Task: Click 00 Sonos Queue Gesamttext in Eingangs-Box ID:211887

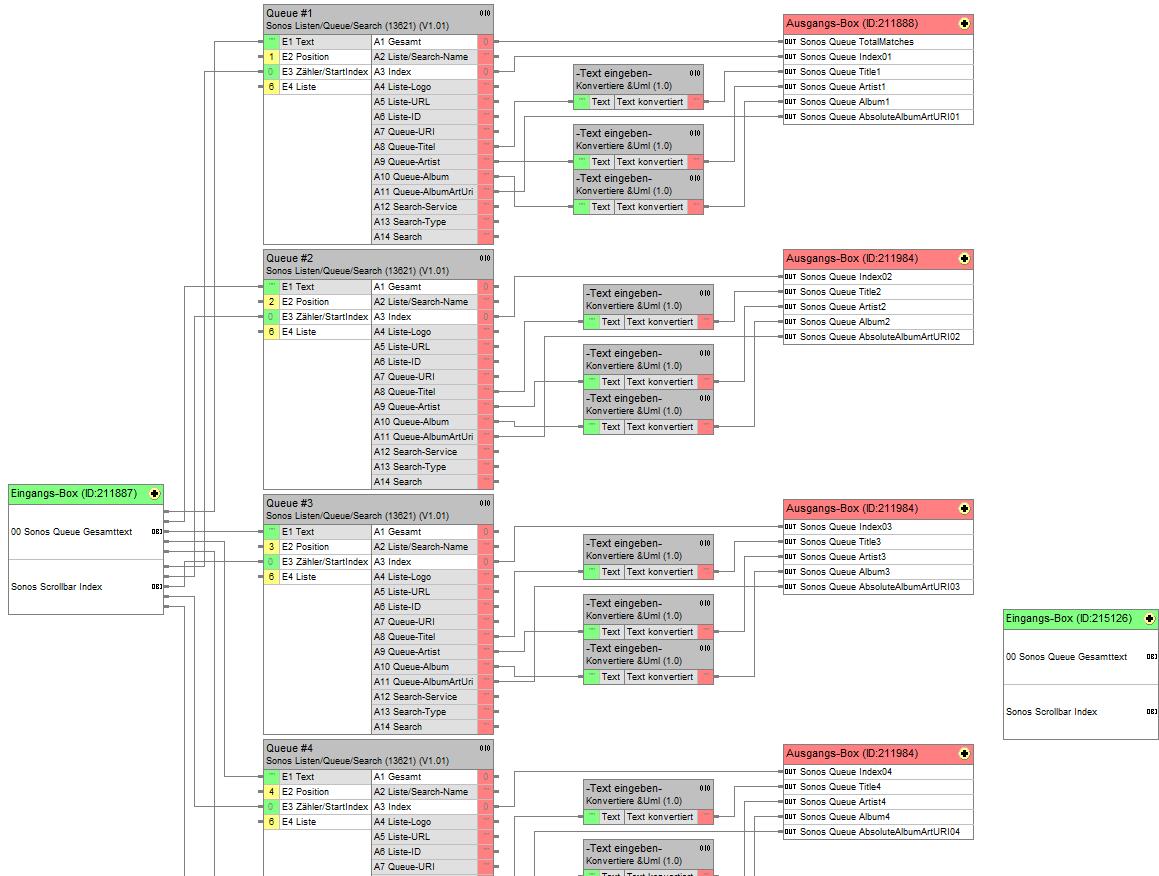Action: (72, 532)
